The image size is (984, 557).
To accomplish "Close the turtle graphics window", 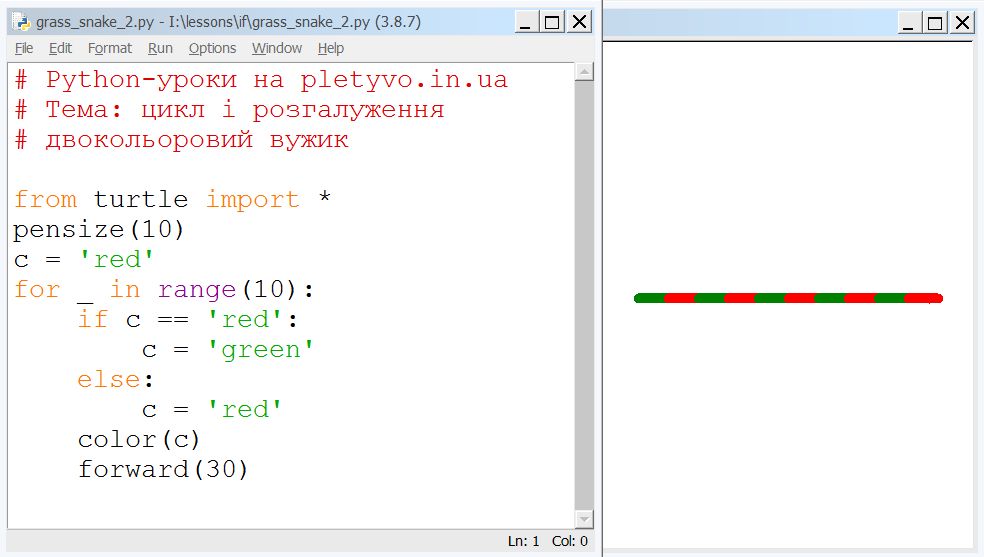I will [x=963, y=23].
